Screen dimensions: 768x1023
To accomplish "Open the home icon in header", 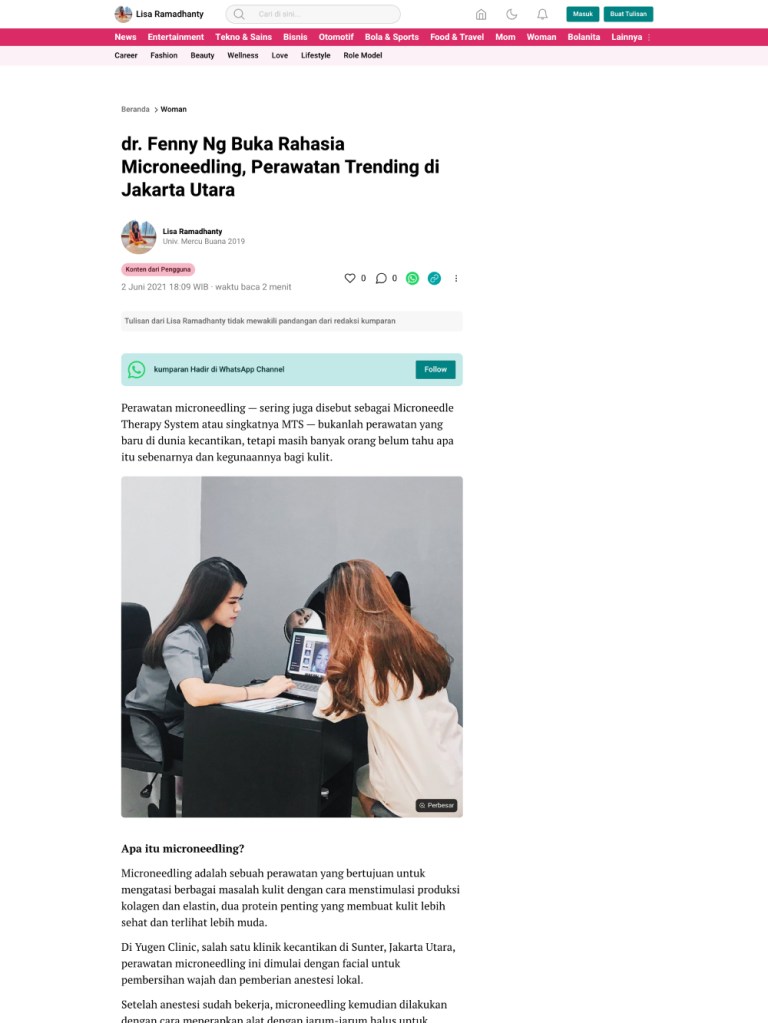I will click(481, 14).
